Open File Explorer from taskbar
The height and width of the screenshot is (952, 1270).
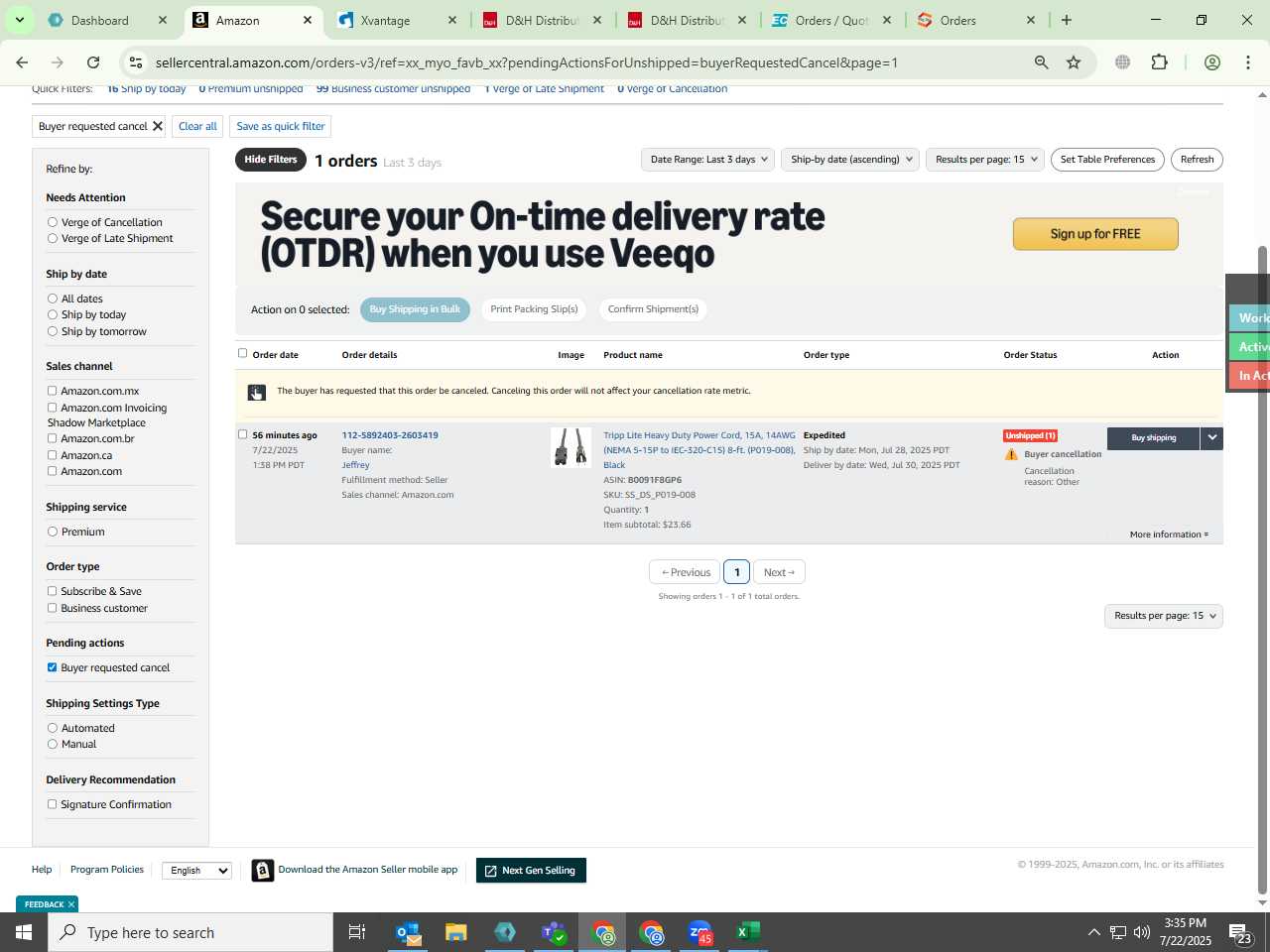tap(456, 932)
